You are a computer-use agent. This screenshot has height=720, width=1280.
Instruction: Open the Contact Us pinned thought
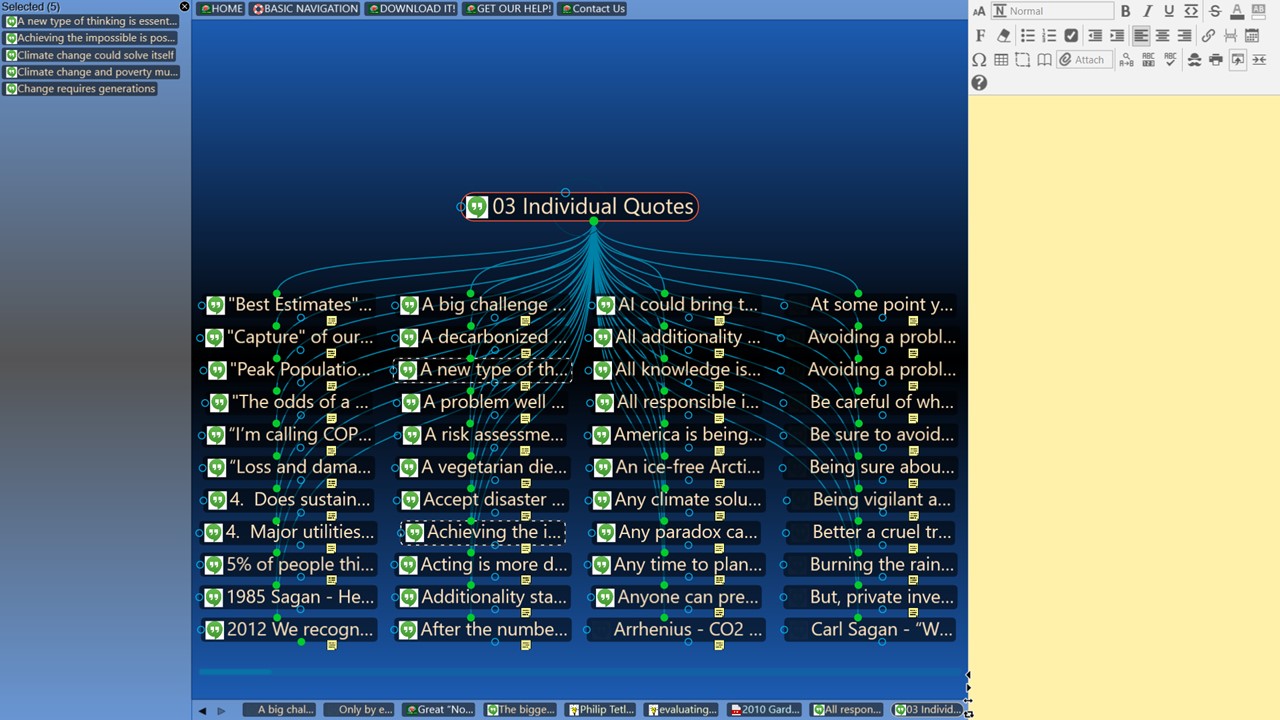[592, 9]
